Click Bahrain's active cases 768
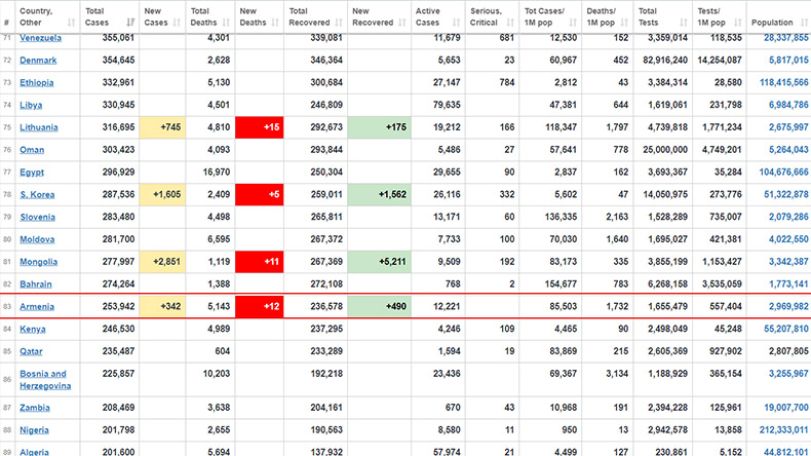The image size is (811, 456). pyautogui.click(x=453, y=284)
